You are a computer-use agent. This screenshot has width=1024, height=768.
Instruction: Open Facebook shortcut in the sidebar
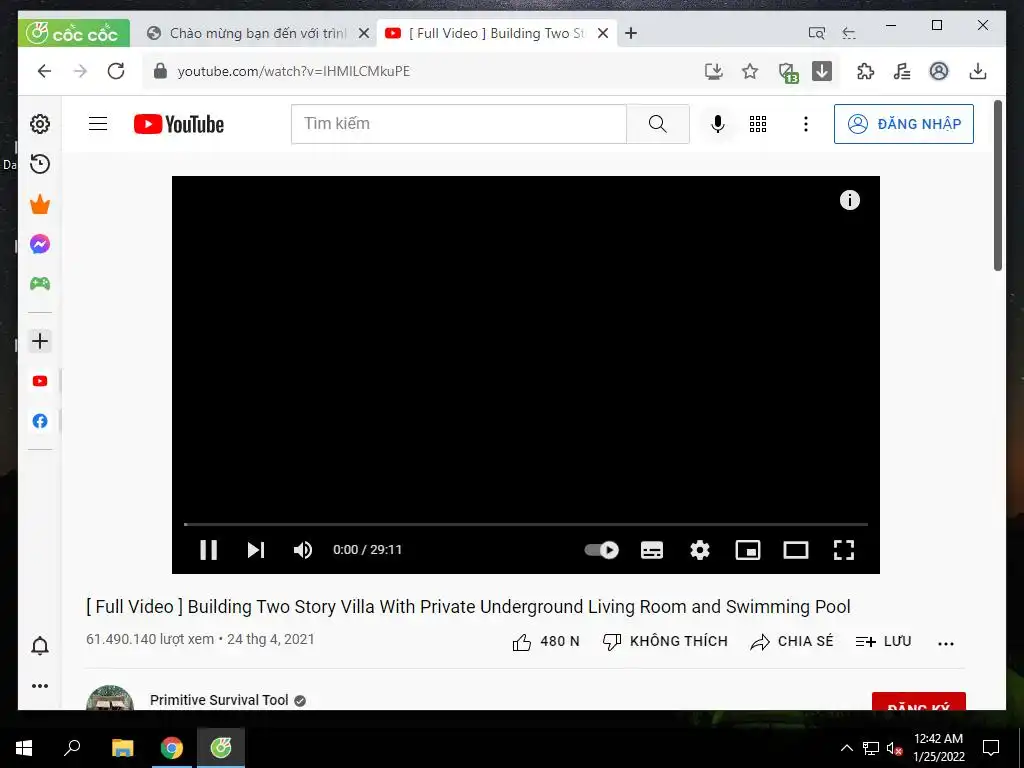click(40, 421)
